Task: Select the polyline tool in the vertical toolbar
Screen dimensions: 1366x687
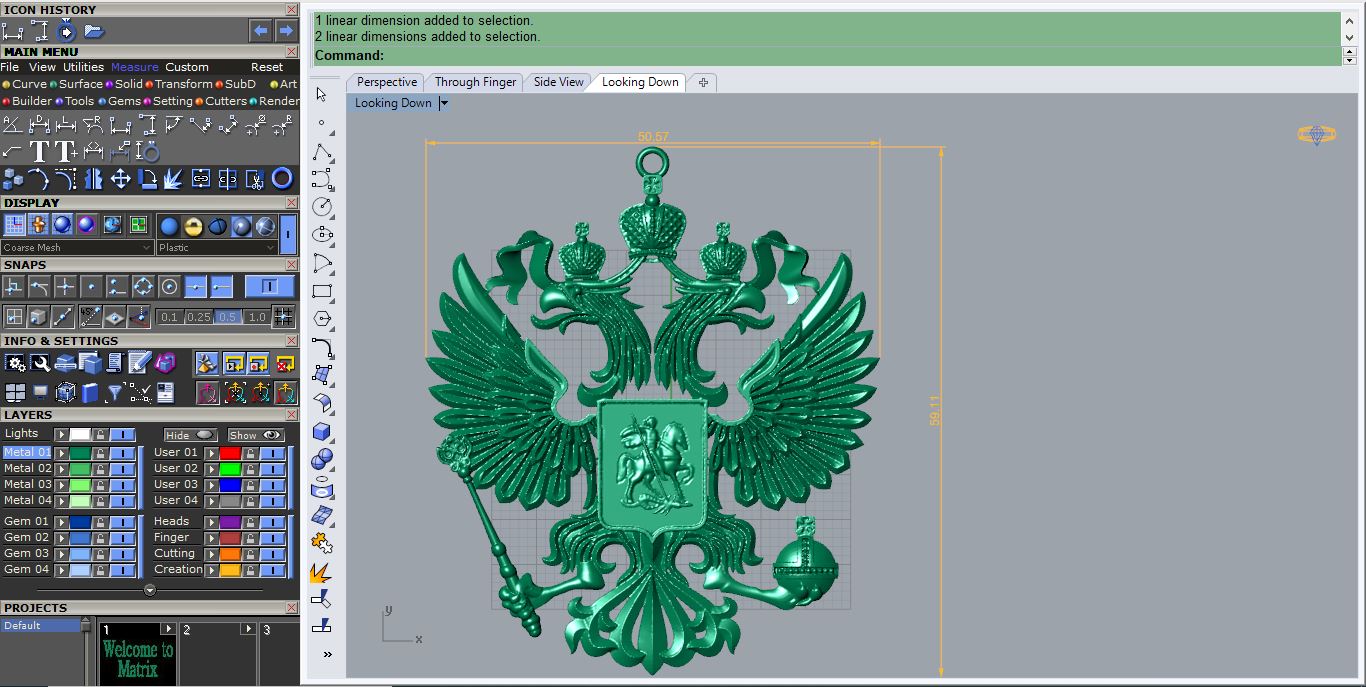Action: tap(322, 152)
